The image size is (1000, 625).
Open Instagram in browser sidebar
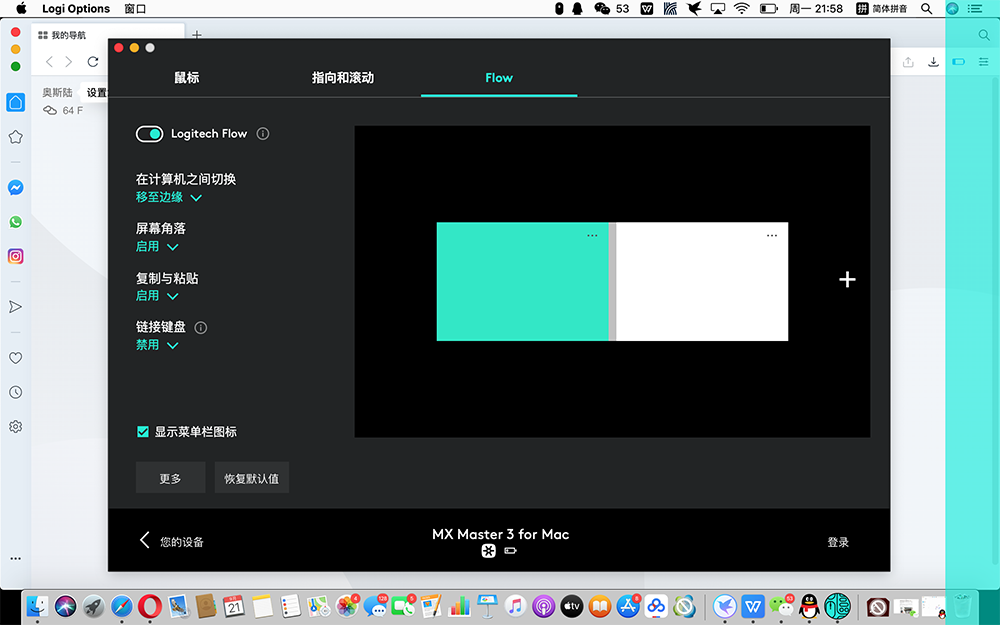click(x=16, y=256)
